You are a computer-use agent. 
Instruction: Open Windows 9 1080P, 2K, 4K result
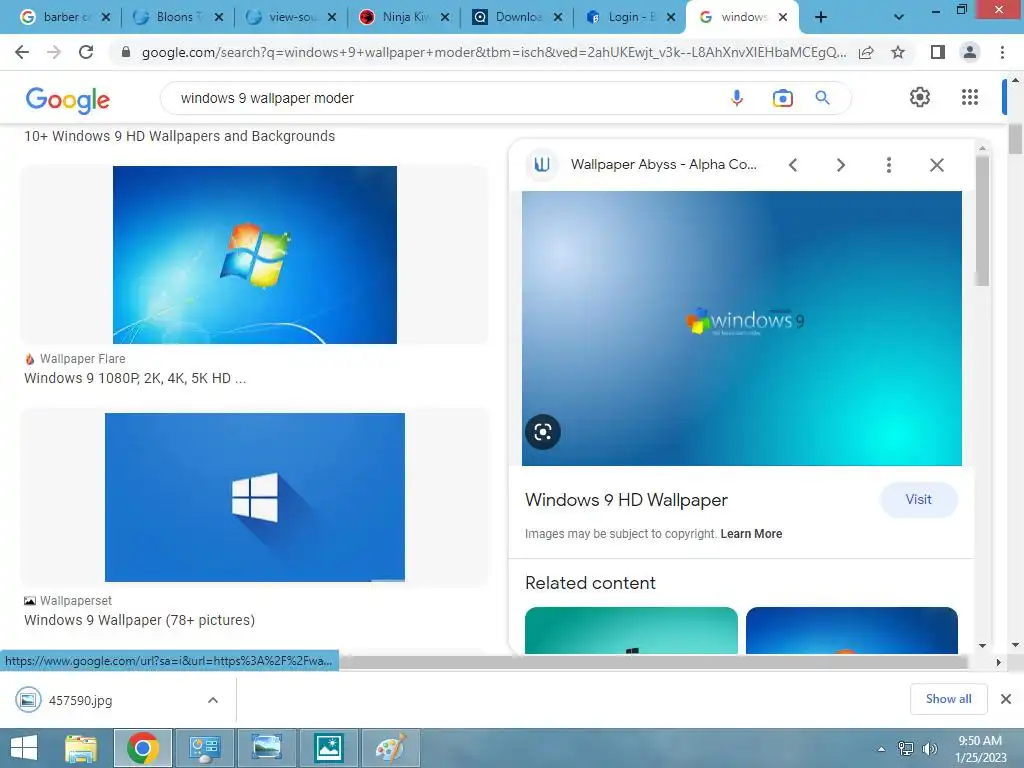[135, 378]
